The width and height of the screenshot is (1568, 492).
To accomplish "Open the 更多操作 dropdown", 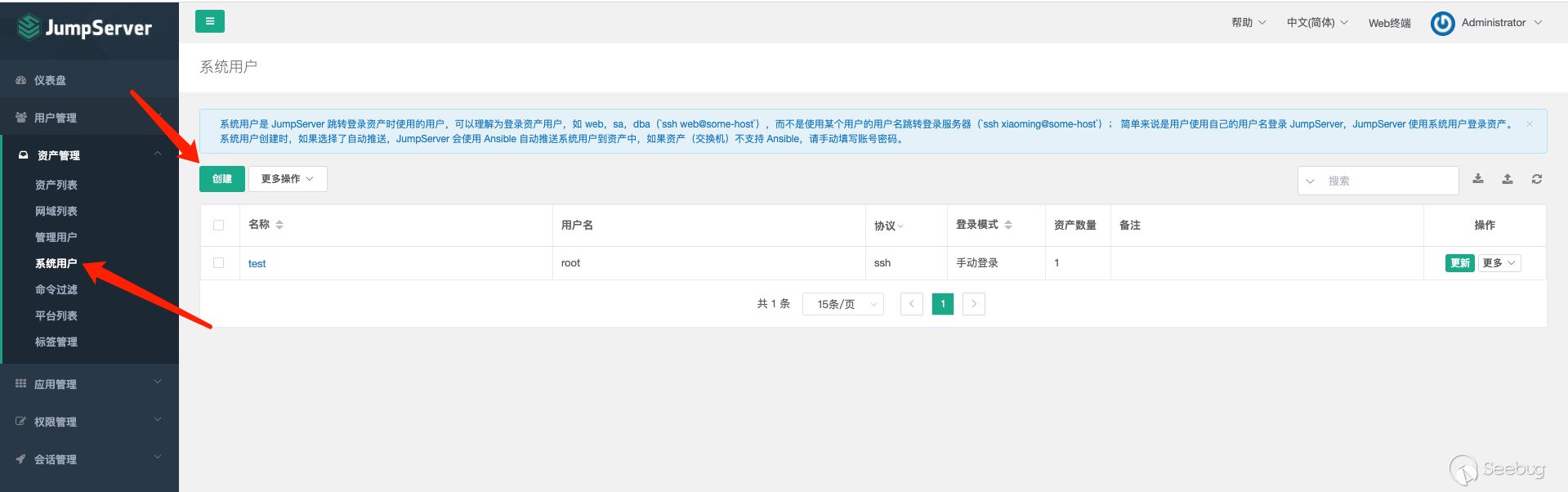I will point(288,179).
